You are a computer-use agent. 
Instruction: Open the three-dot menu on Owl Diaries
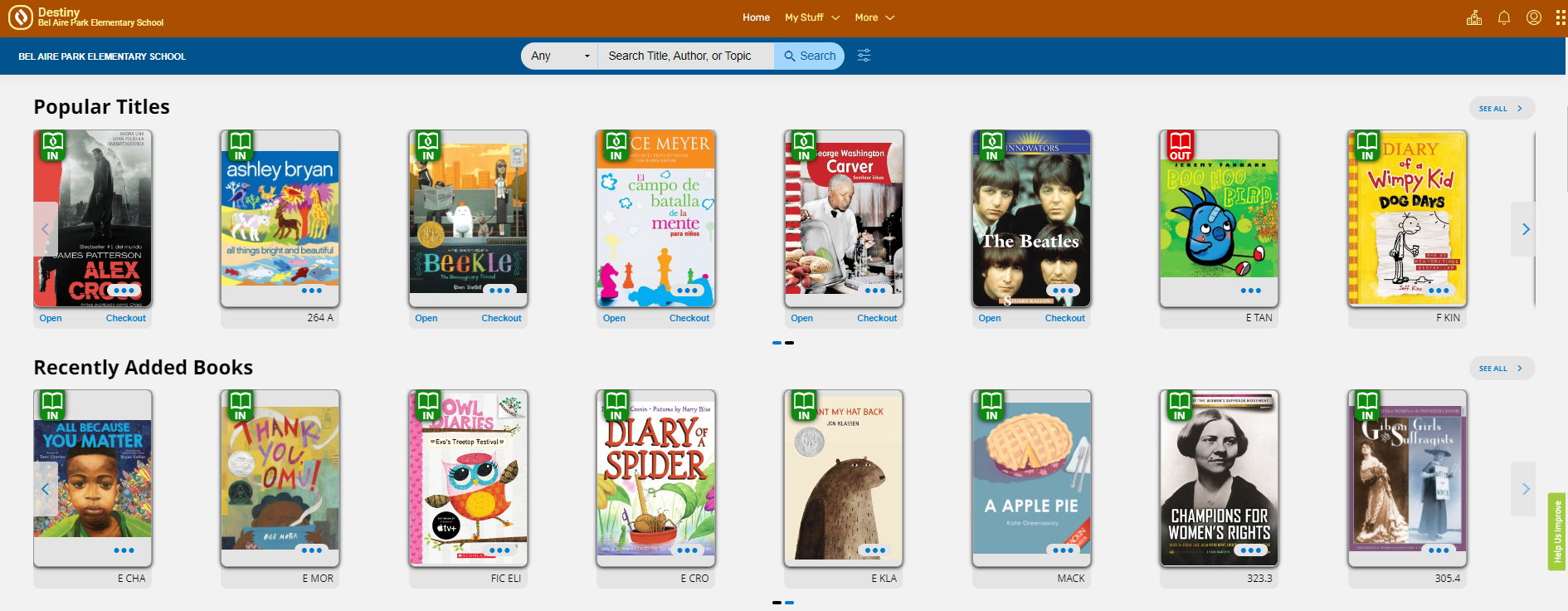pos(500,550)
